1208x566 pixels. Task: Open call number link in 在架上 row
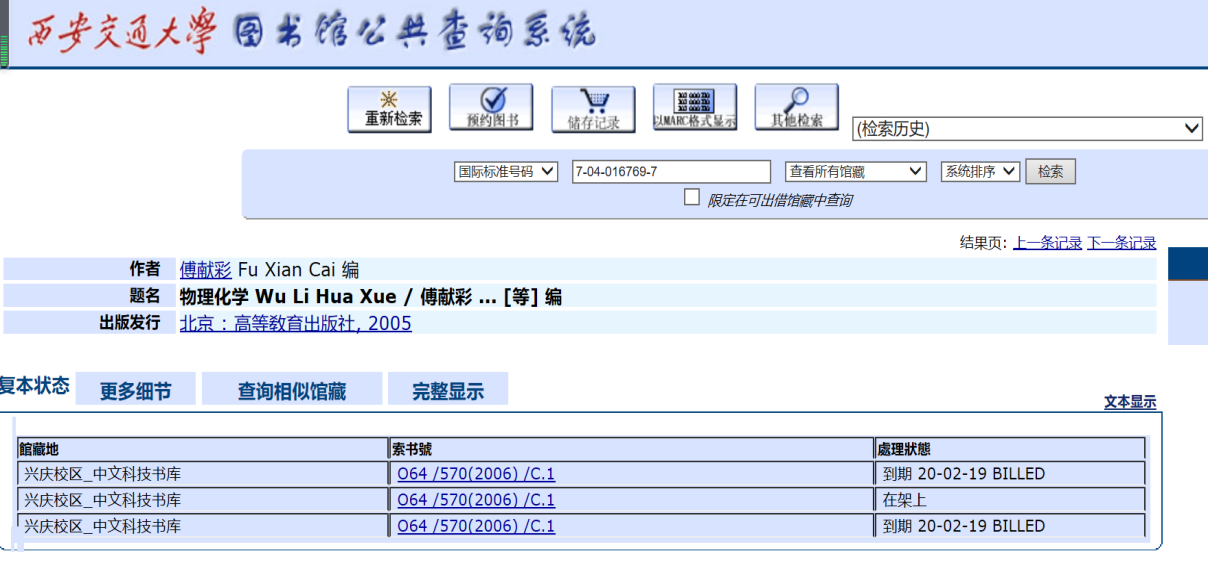click(476, 500)
